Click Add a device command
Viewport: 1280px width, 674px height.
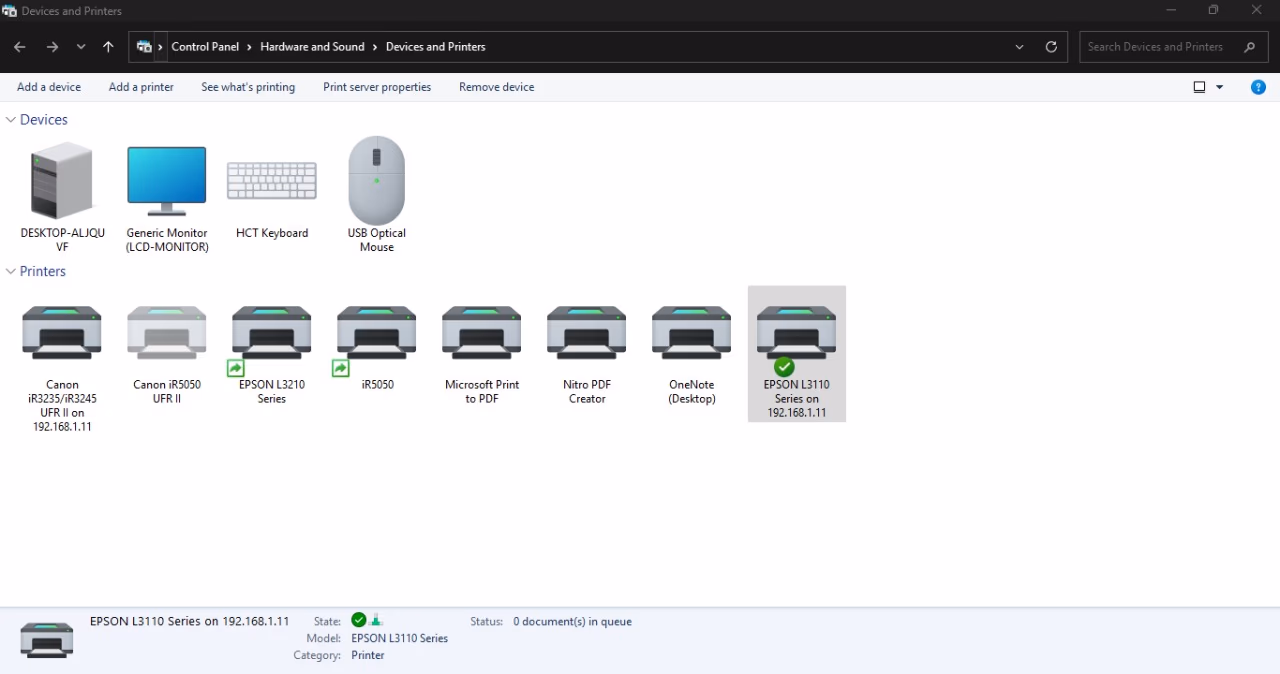49,87
